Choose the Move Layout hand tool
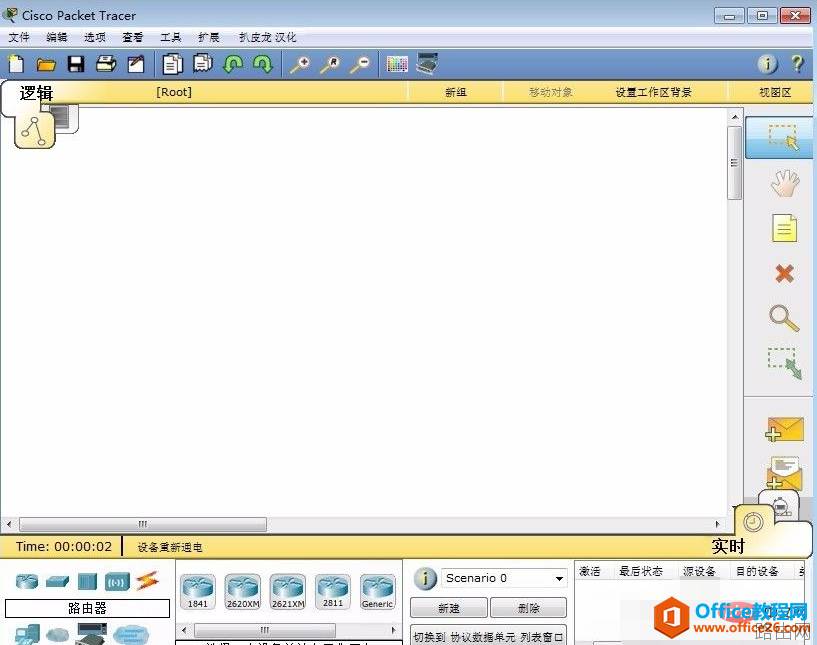 coord(785,182)
